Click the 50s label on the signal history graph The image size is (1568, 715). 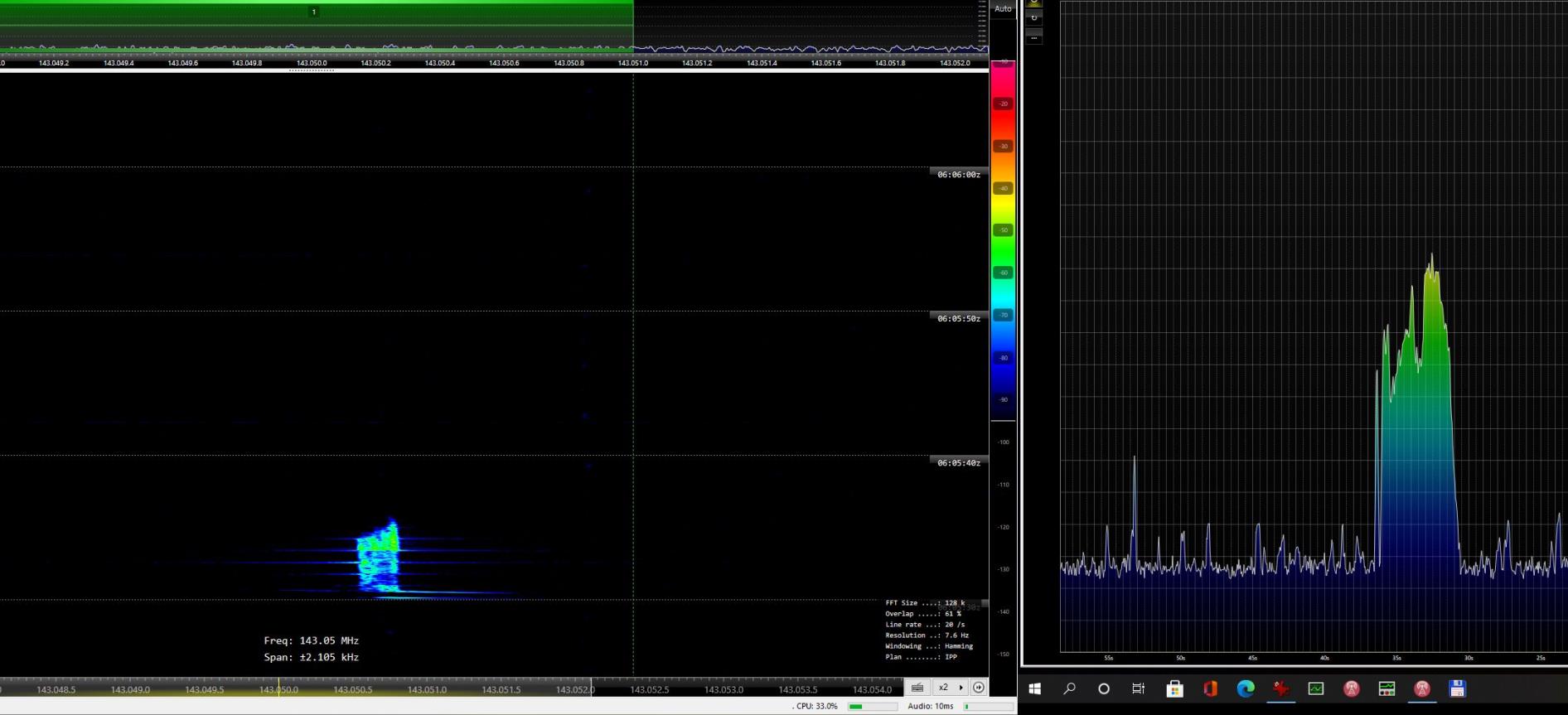tap(1180, 658)
